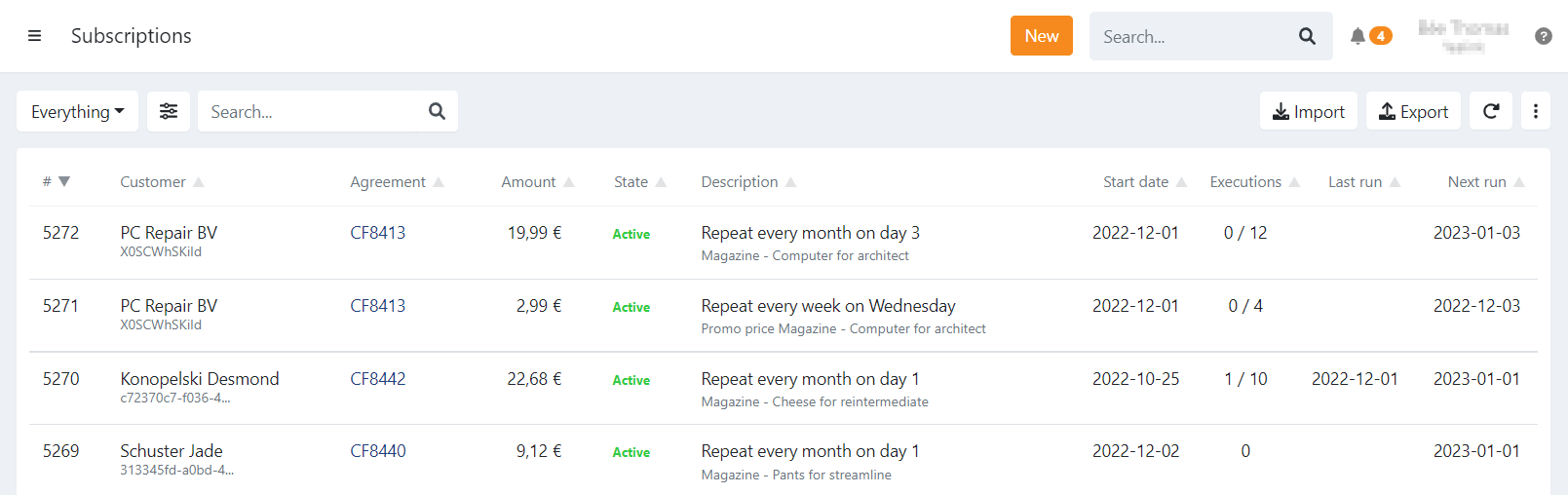Open the three-dot more options menu
The height and width of the screenshot is (495, 1568).
tap(1536, 111)
